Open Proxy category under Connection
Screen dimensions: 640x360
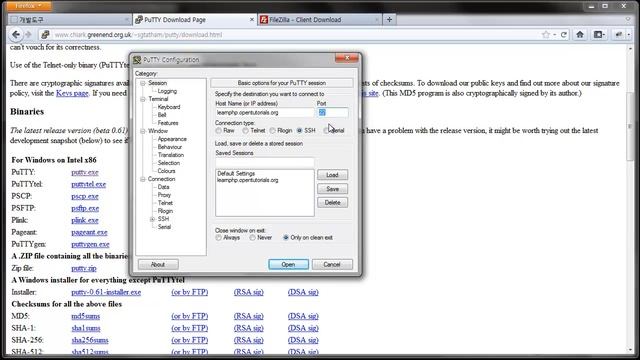(x=164, y=195)
